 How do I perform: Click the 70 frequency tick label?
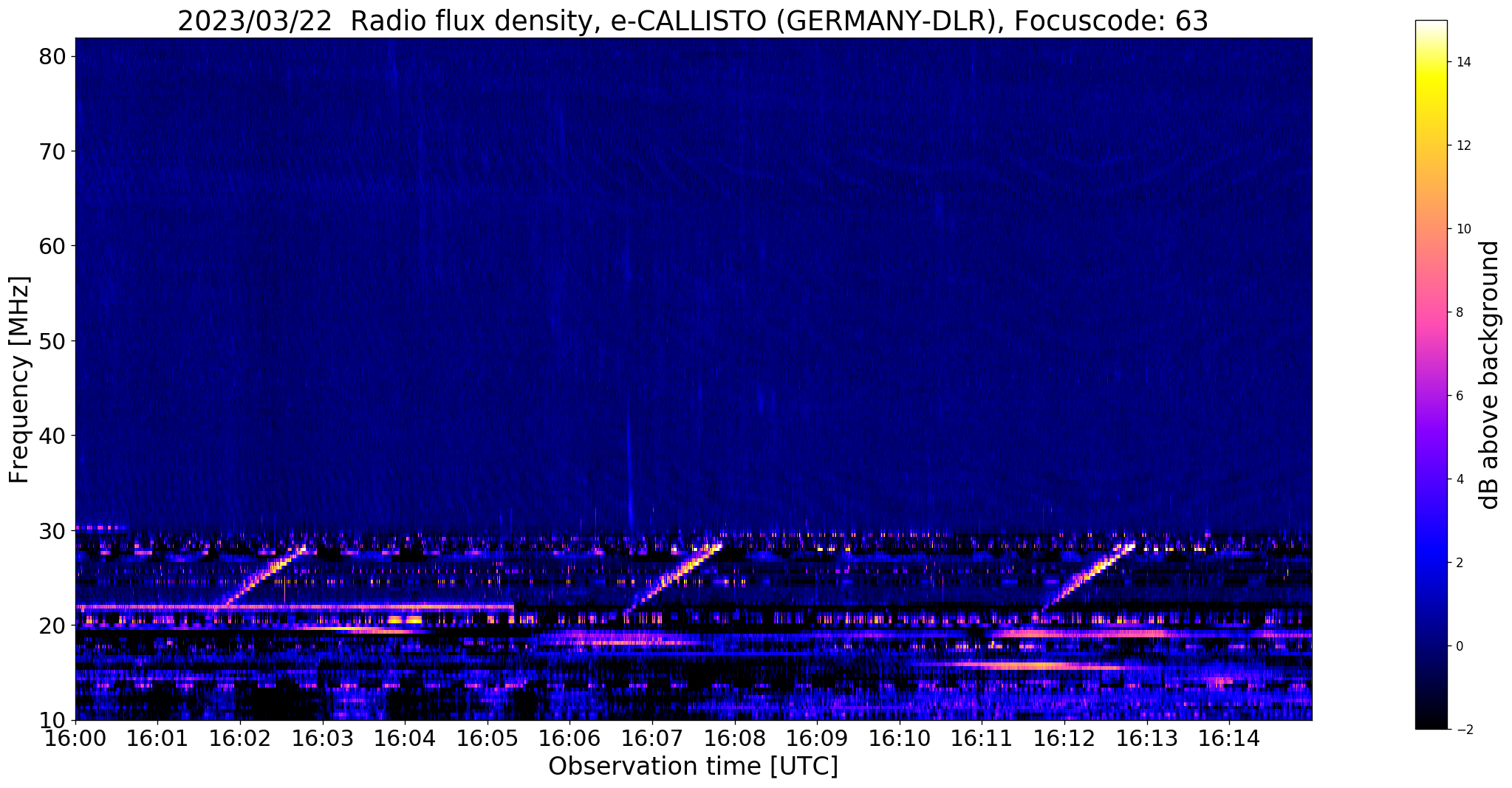coord(52,151)
